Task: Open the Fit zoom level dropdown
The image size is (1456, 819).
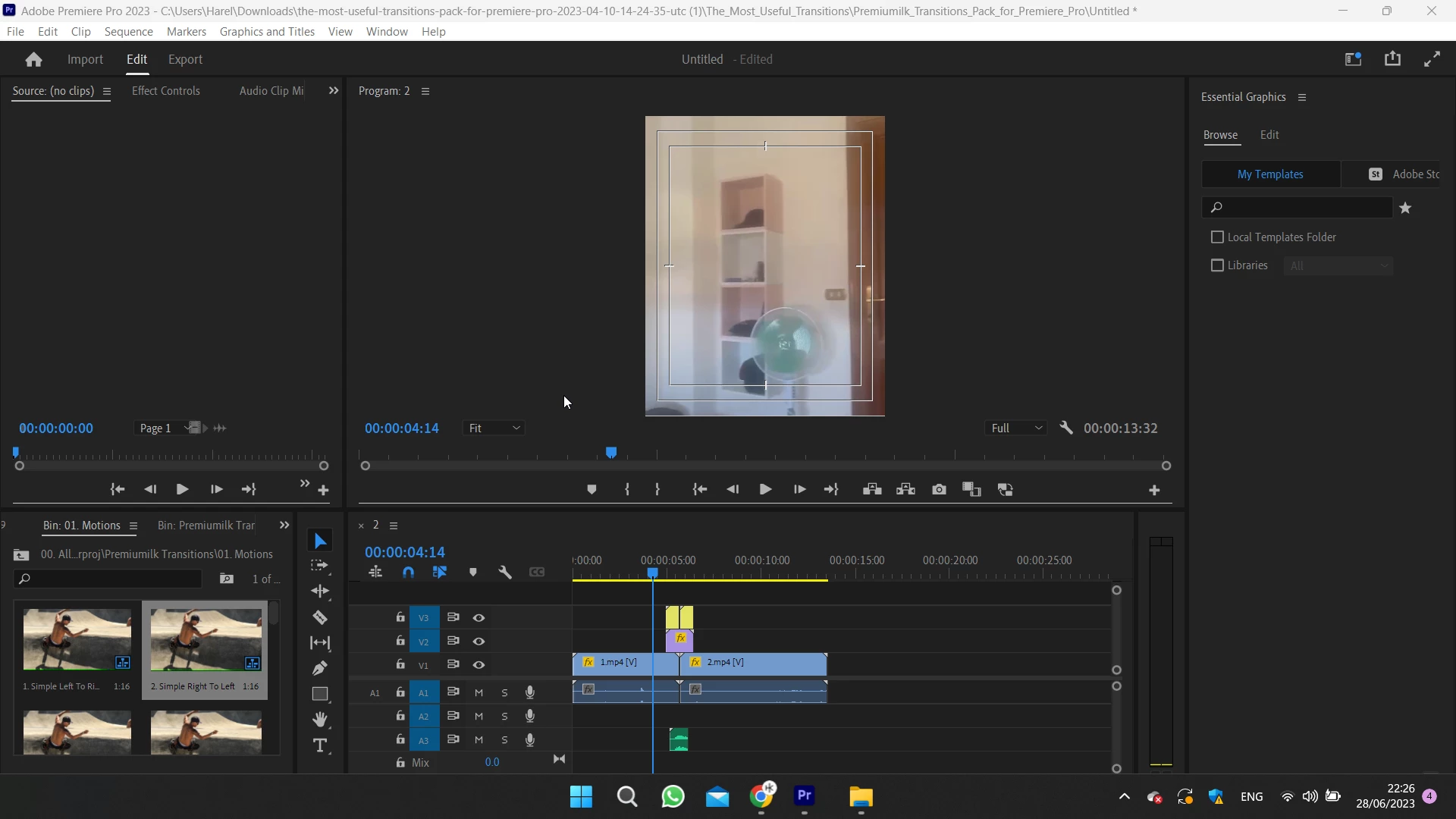Action: [494, 428]
